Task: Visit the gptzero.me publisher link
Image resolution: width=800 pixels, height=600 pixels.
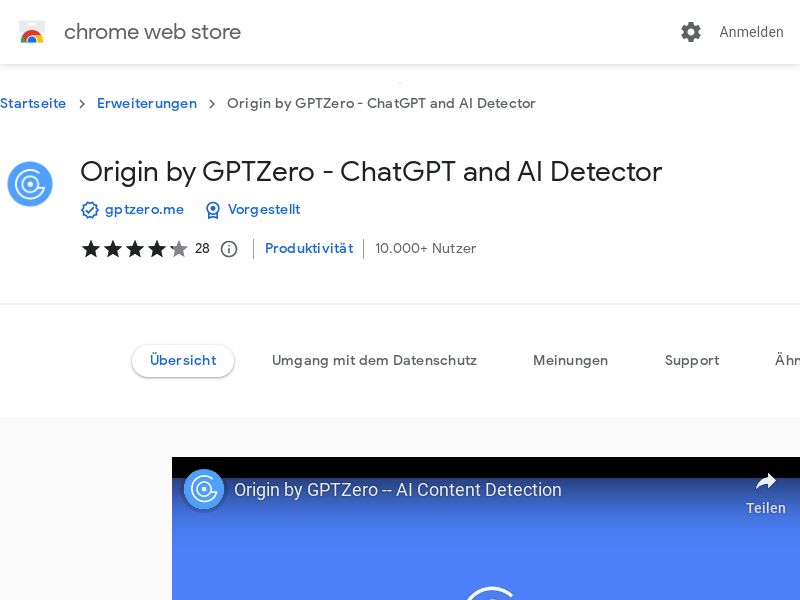Action: [x=144, y=210]
